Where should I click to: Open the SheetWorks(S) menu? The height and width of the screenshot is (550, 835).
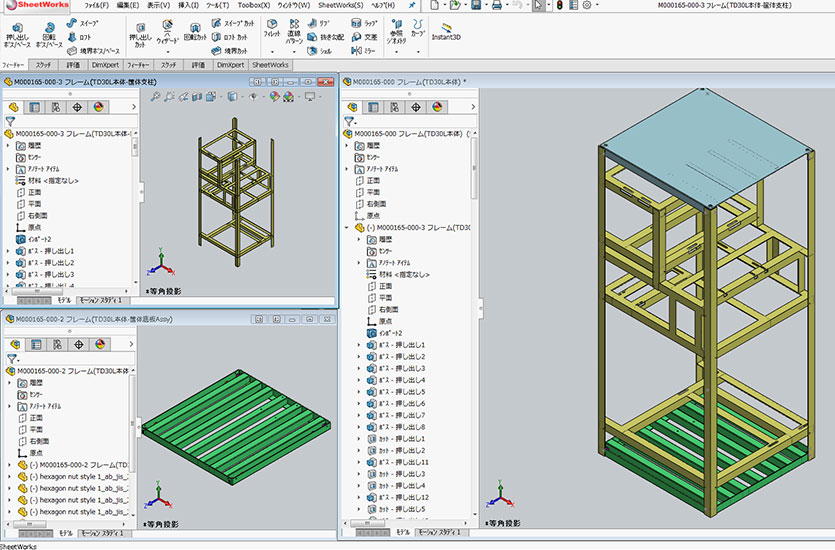[341, 5]
